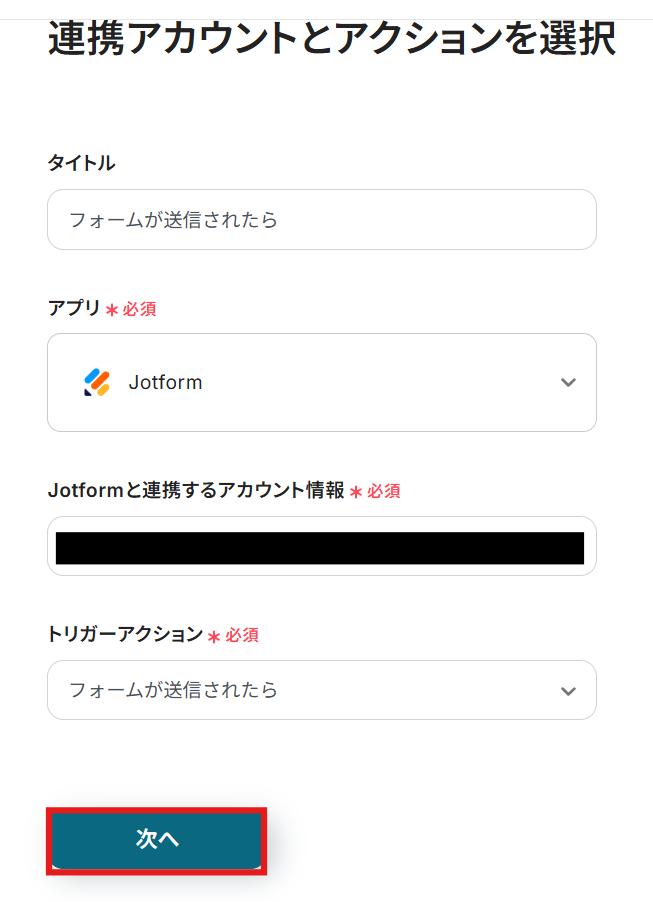Select the Jotform app combo box
Screen dimensions: 653x902
[321, 382]
